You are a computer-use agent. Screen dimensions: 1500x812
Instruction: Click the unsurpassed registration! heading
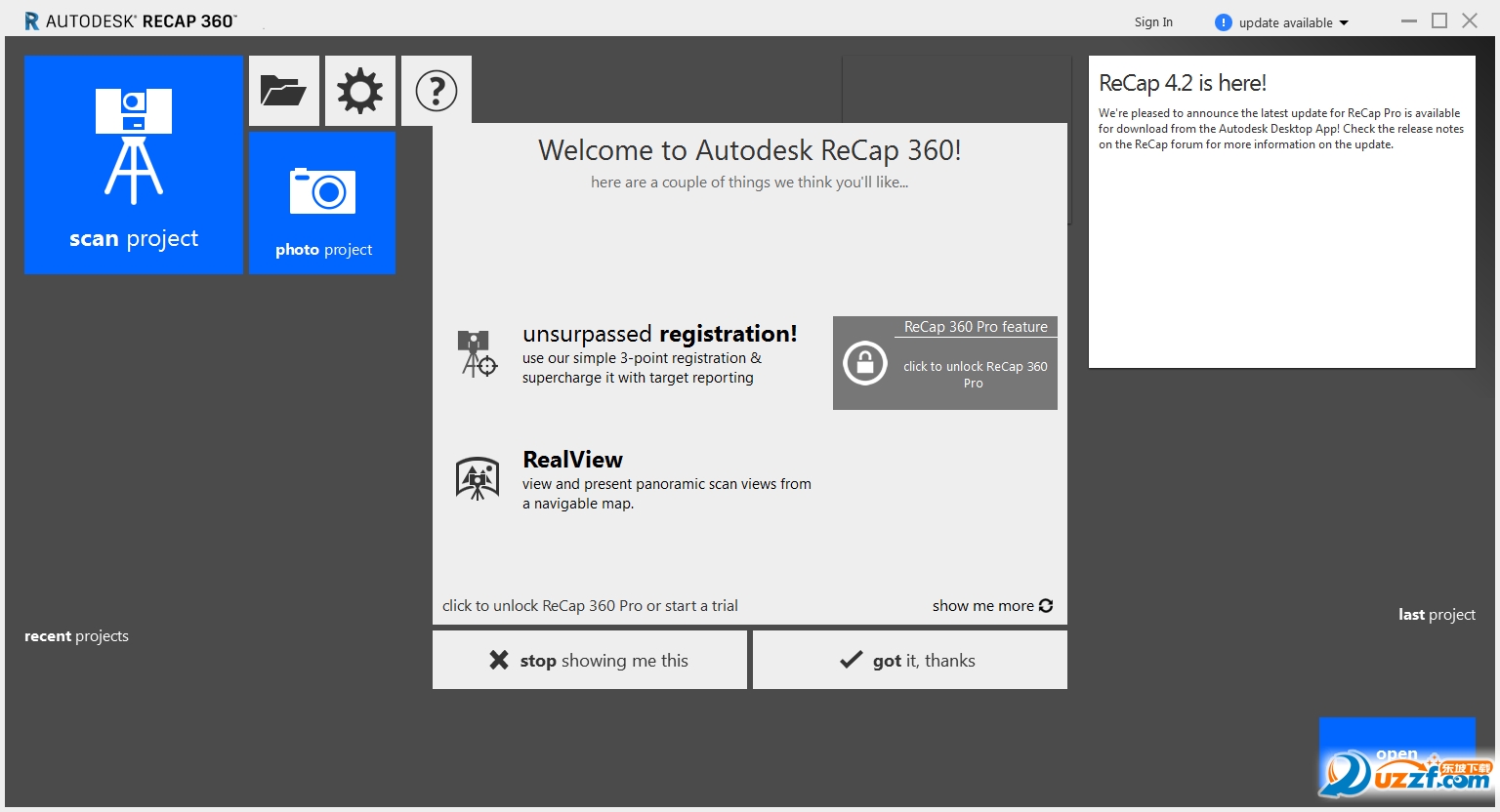[660, 334]
